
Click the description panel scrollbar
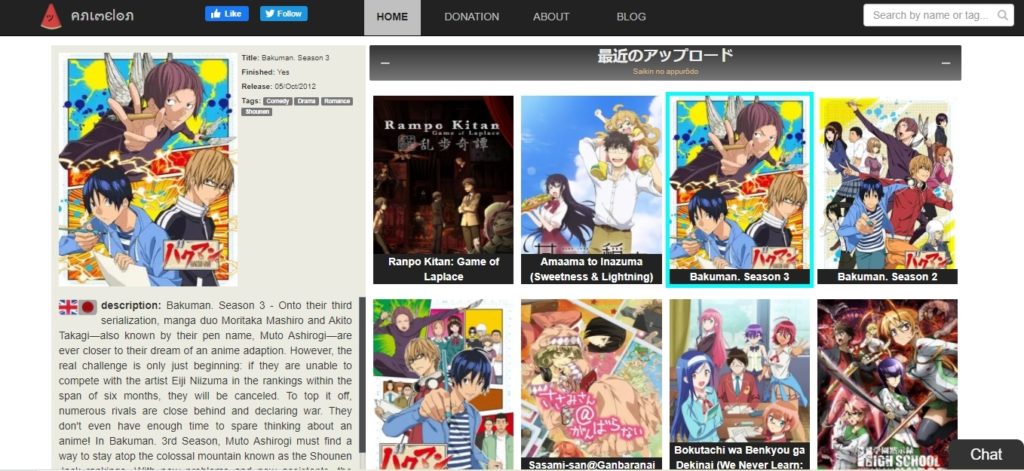point(362,374)
